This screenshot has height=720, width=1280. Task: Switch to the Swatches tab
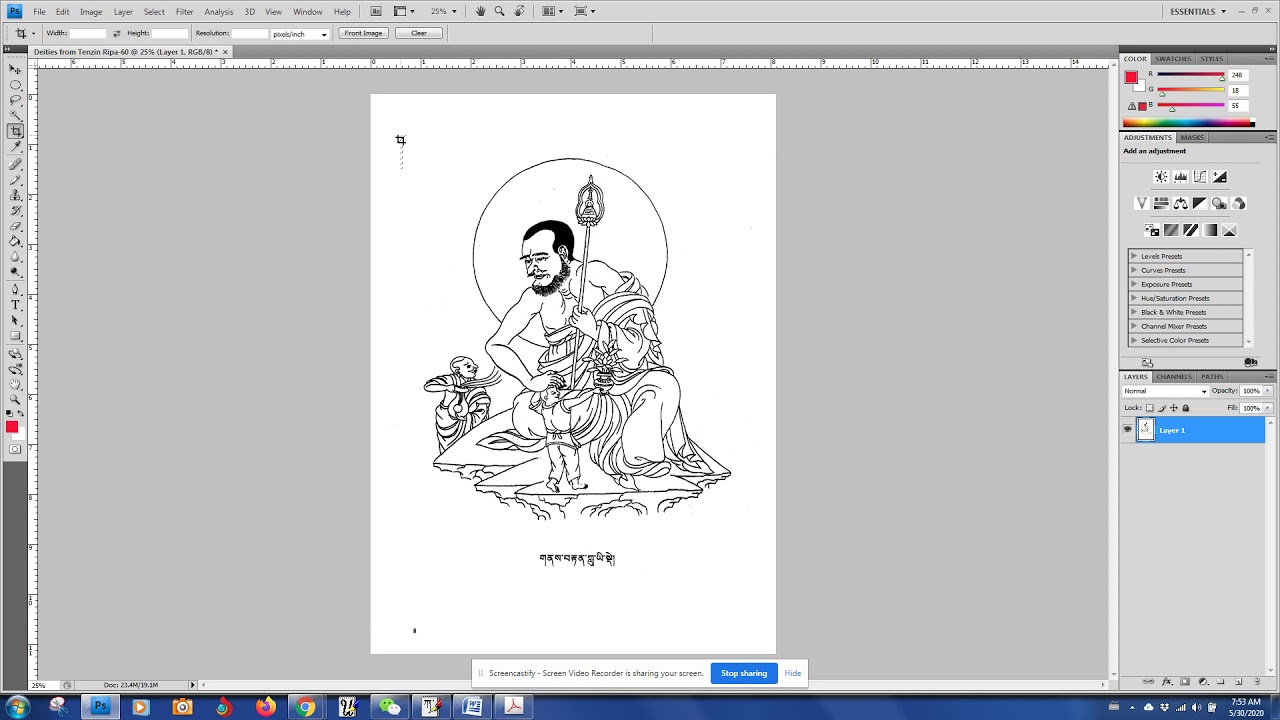1173,59
